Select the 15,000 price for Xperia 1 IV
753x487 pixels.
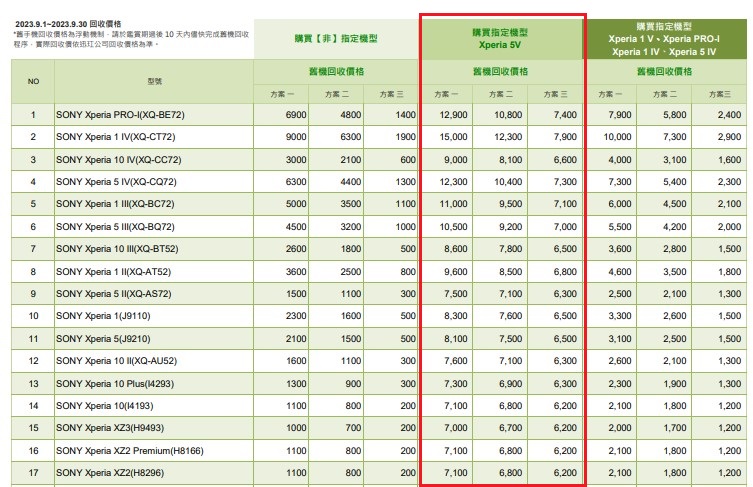[x=453, y=137]
